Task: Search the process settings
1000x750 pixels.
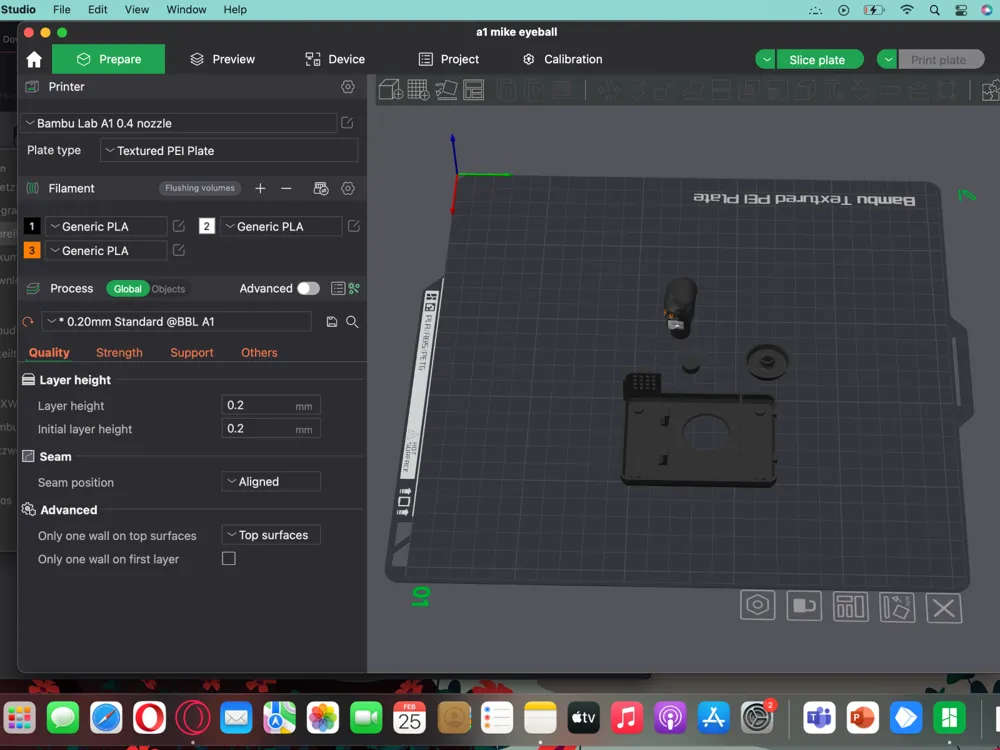Action: coord(352,321)
